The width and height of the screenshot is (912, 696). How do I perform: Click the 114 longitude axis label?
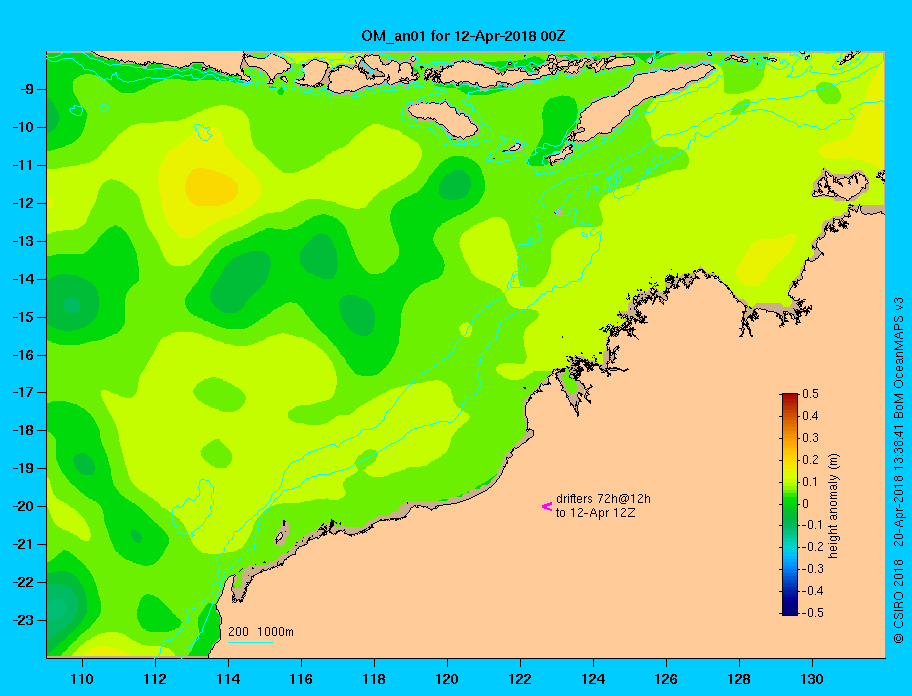tap(228, 679)
